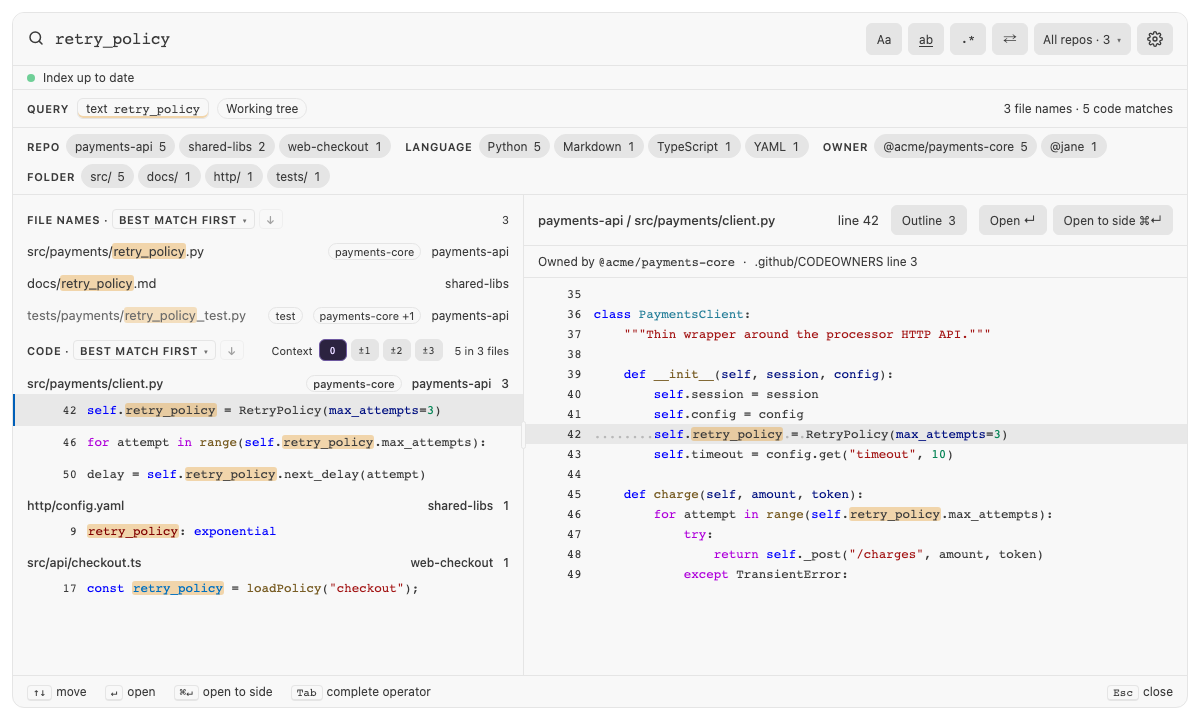Filter by repo payments-api 5
Image resolution: width=1200 pixels, height=720 pixels.
click(121, 147)
